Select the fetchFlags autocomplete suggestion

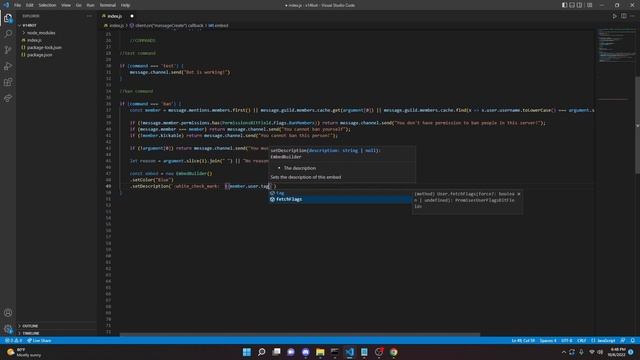(340, 199)
